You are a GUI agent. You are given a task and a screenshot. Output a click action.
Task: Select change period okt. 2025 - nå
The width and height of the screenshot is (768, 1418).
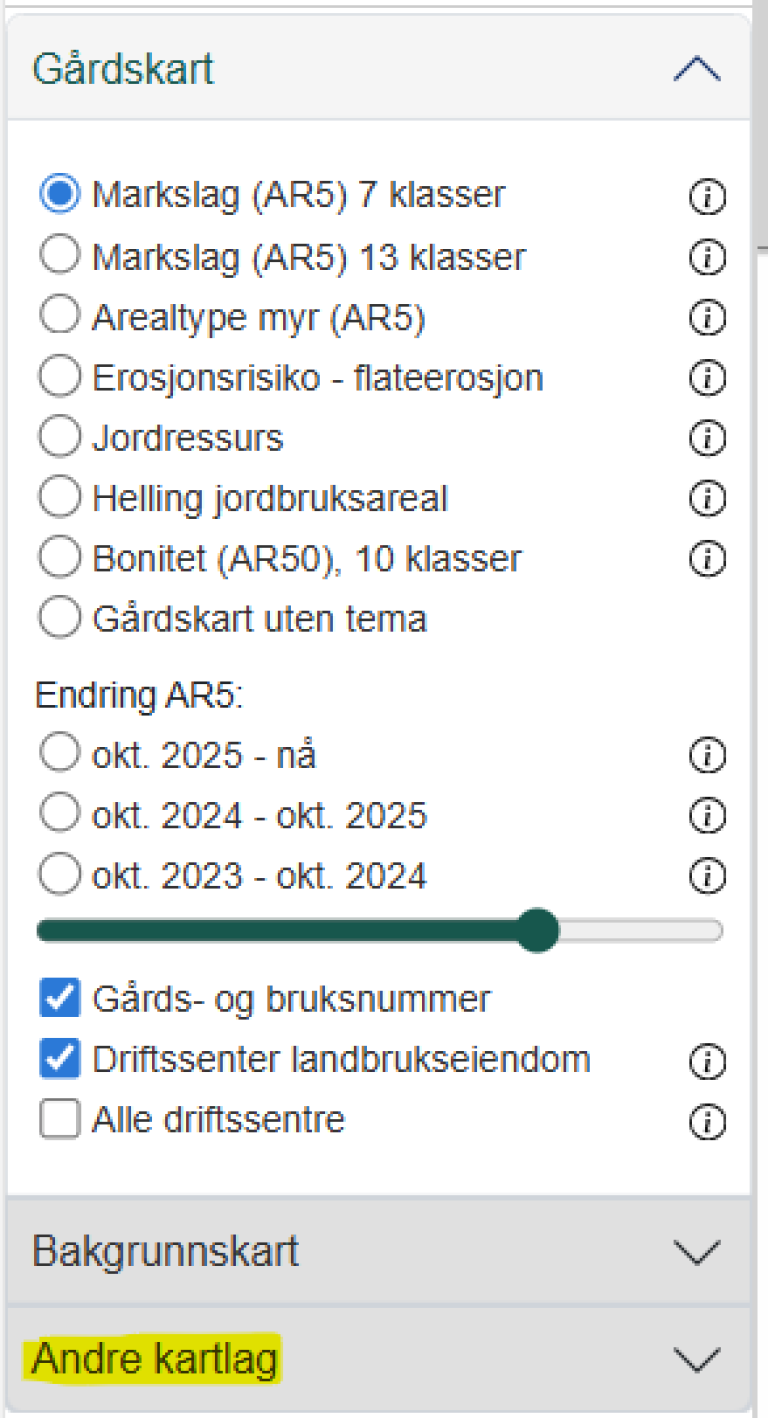(x=59, y=755)
